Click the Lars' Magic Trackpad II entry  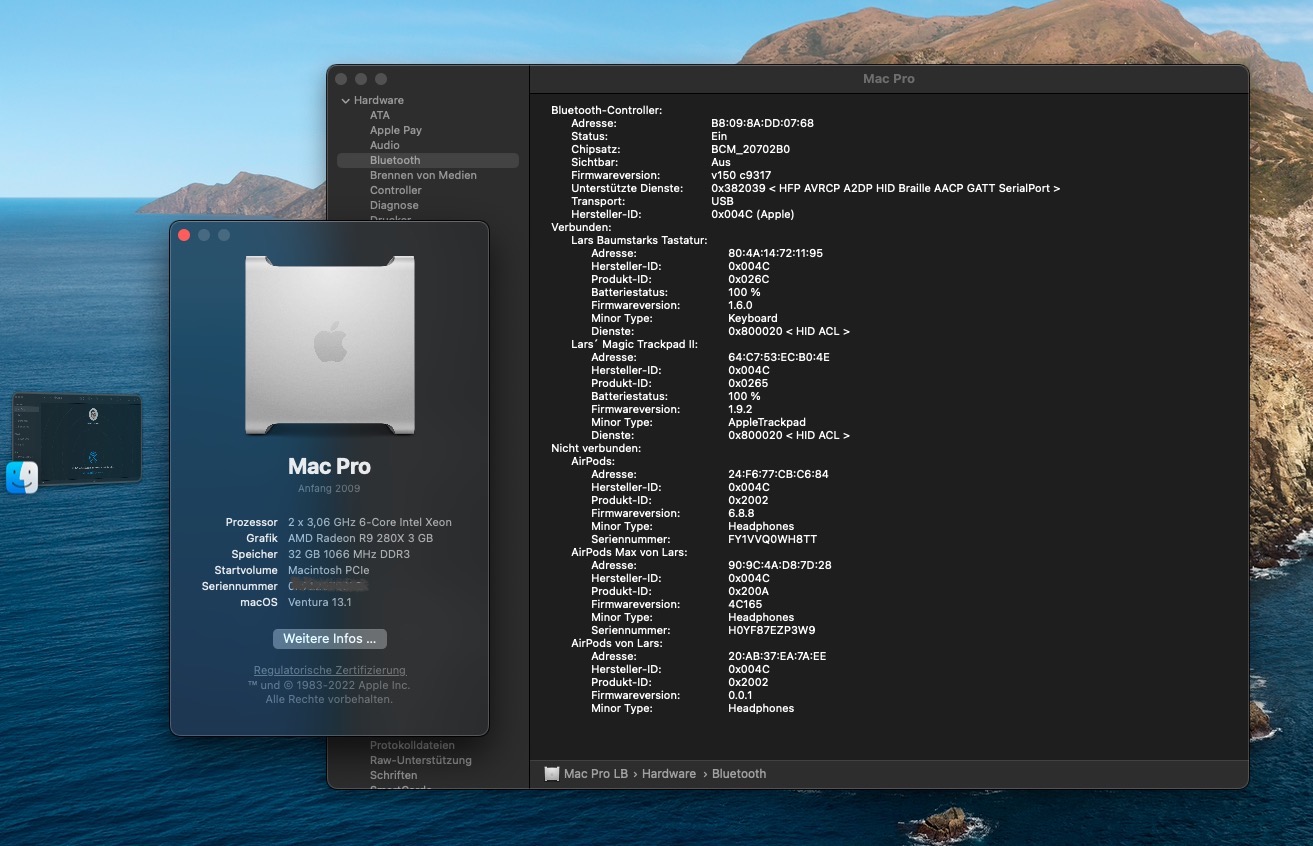pyautogui.click(x=634, y=344)
